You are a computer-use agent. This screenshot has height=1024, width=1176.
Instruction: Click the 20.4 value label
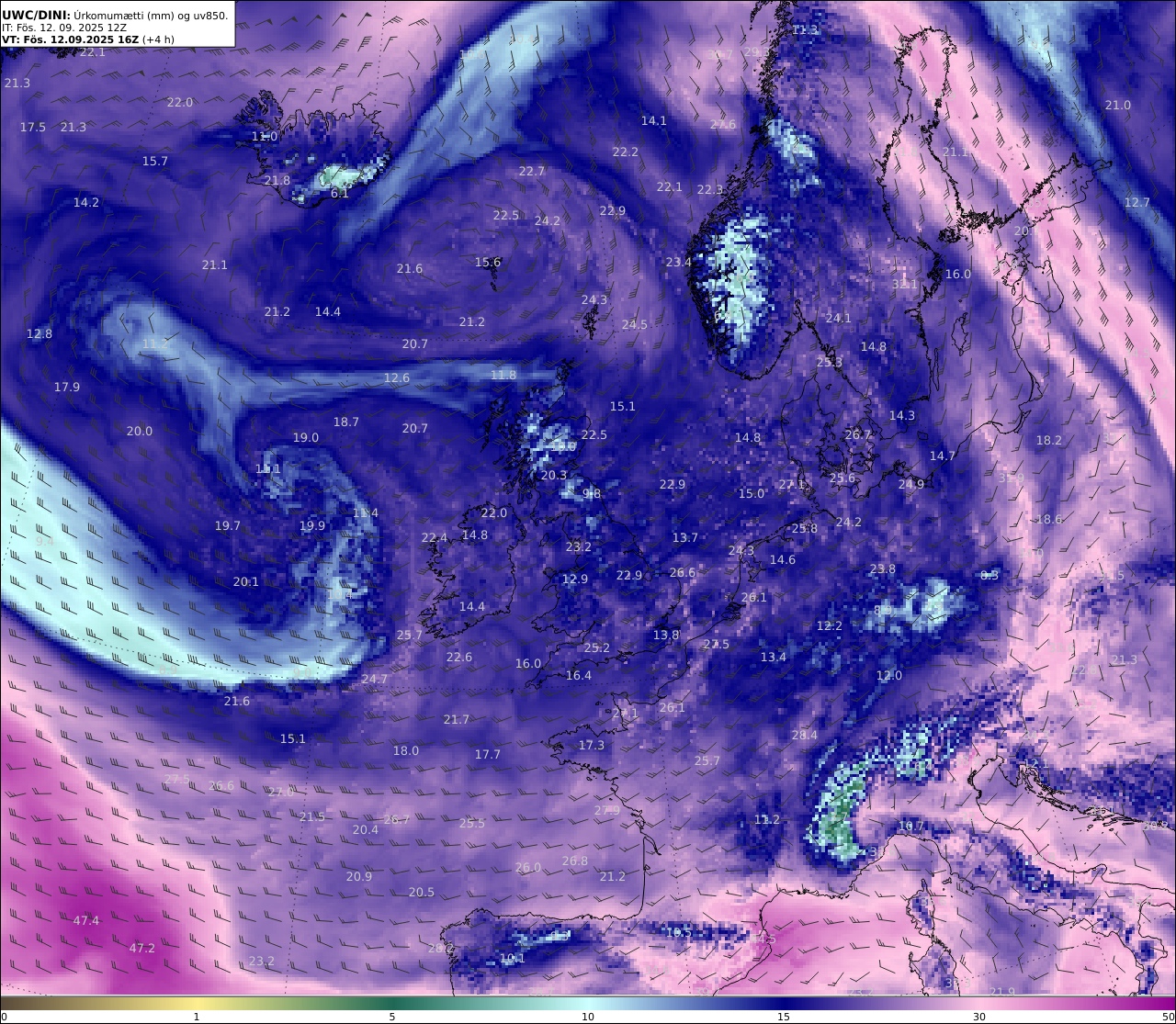[x=366, y=829]
